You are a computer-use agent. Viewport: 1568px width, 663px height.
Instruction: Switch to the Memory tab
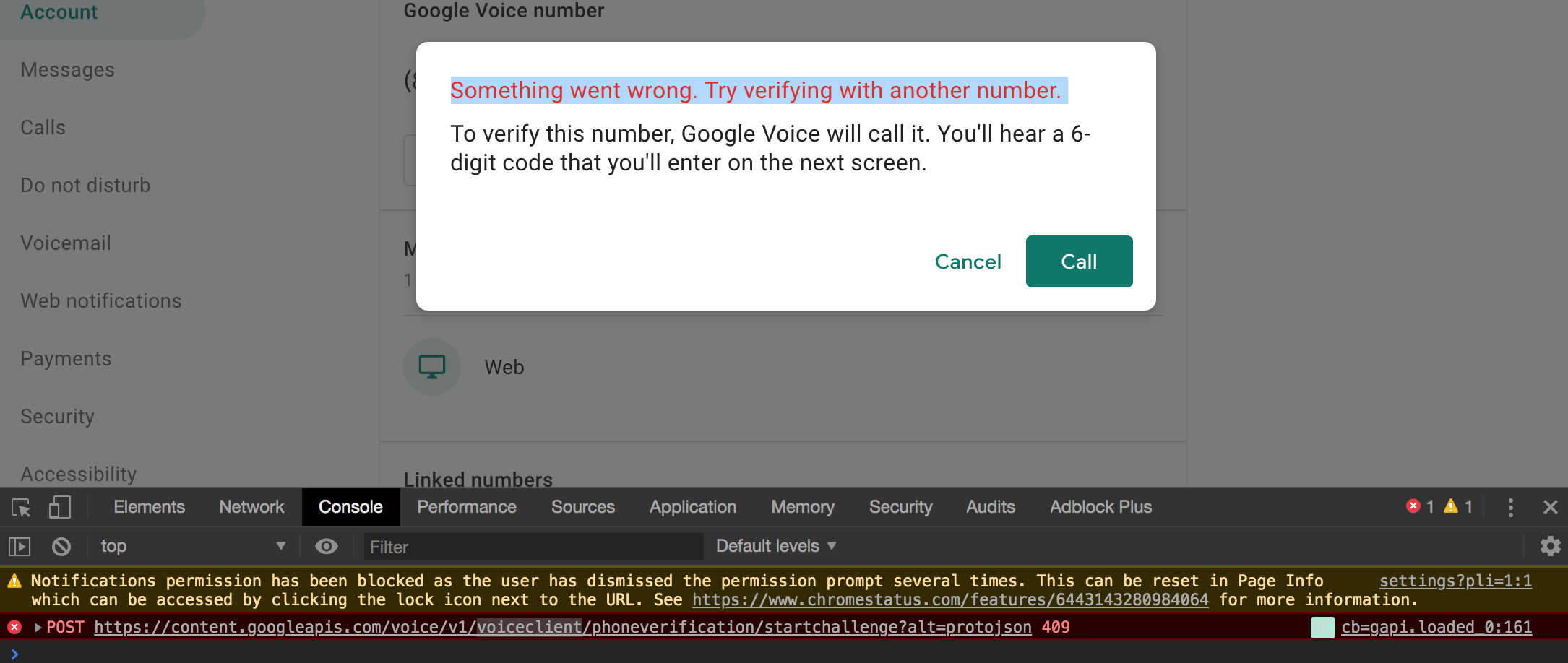[x=802, y=507]
